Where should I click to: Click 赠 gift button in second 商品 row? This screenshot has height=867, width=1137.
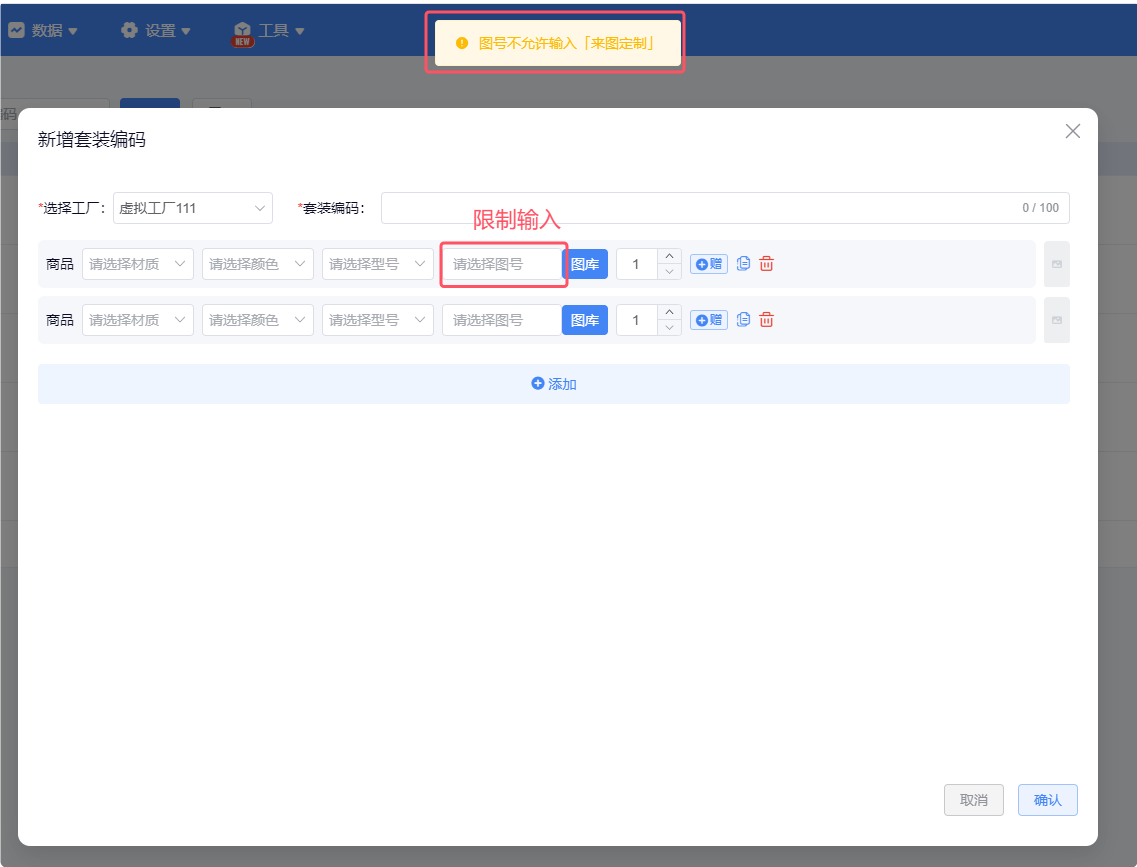708,320
